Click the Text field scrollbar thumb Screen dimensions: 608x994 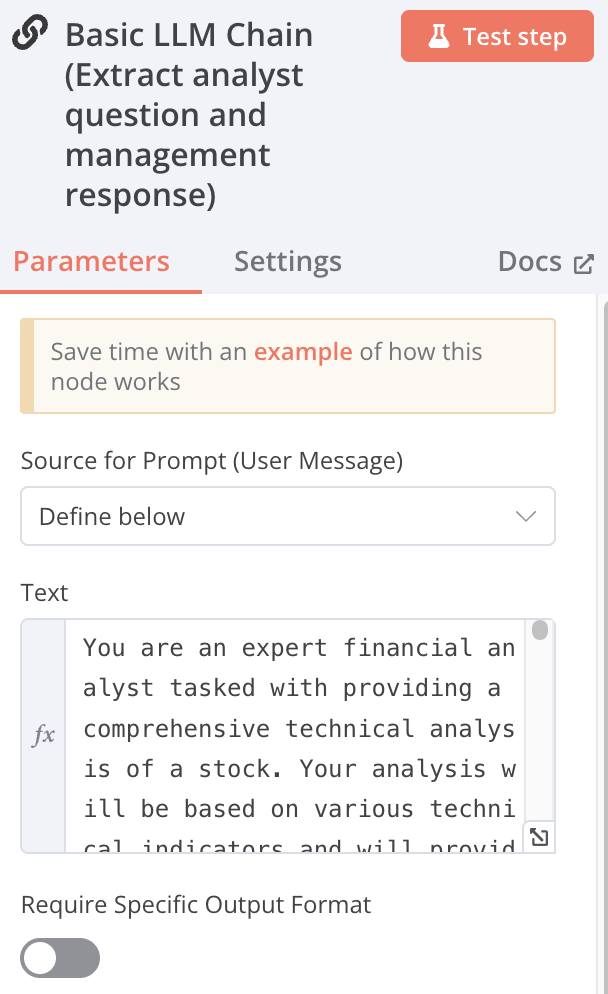pyautogui.click(x=540, y=630)
